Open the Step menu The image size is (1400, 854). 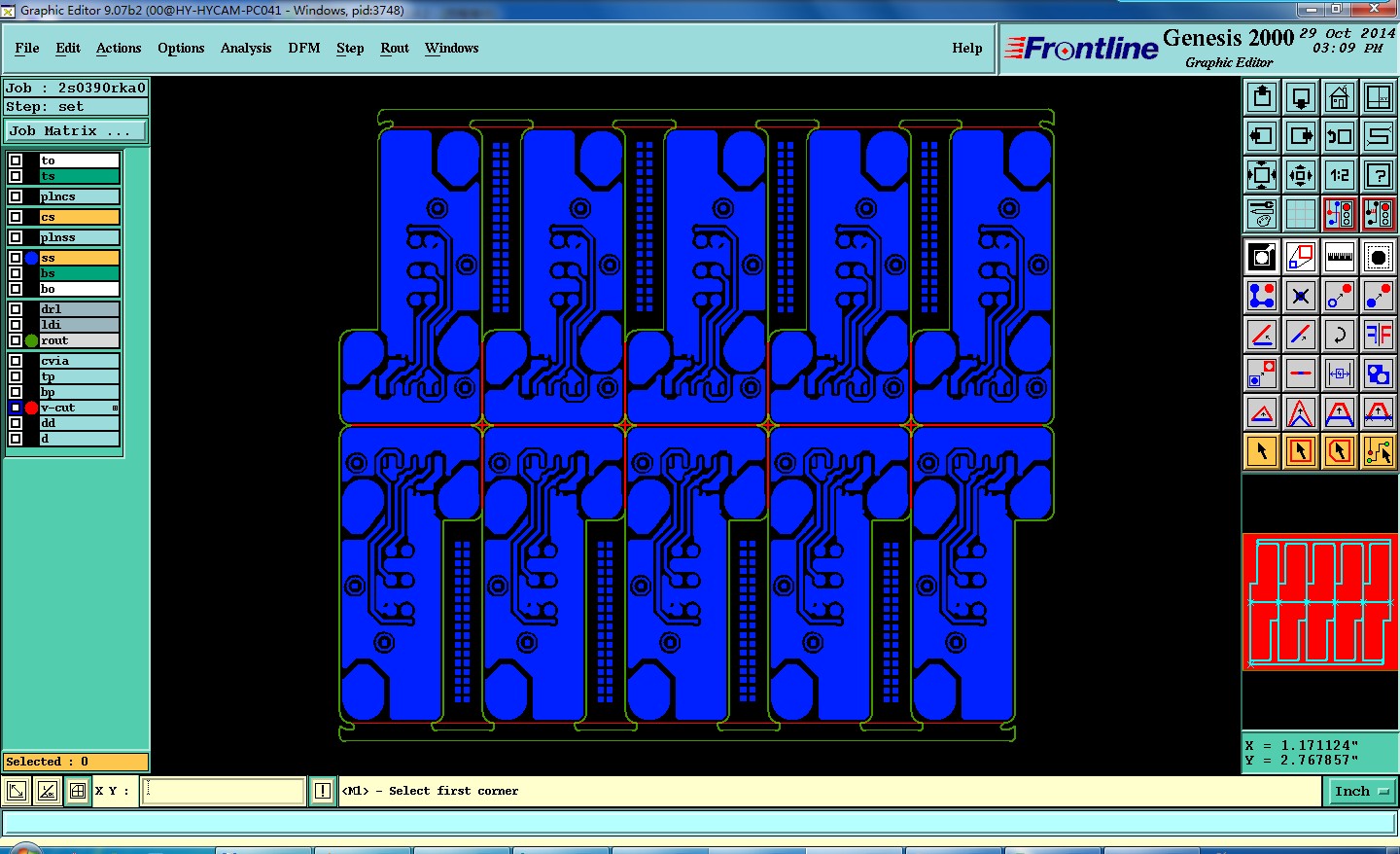click(350, 48)
